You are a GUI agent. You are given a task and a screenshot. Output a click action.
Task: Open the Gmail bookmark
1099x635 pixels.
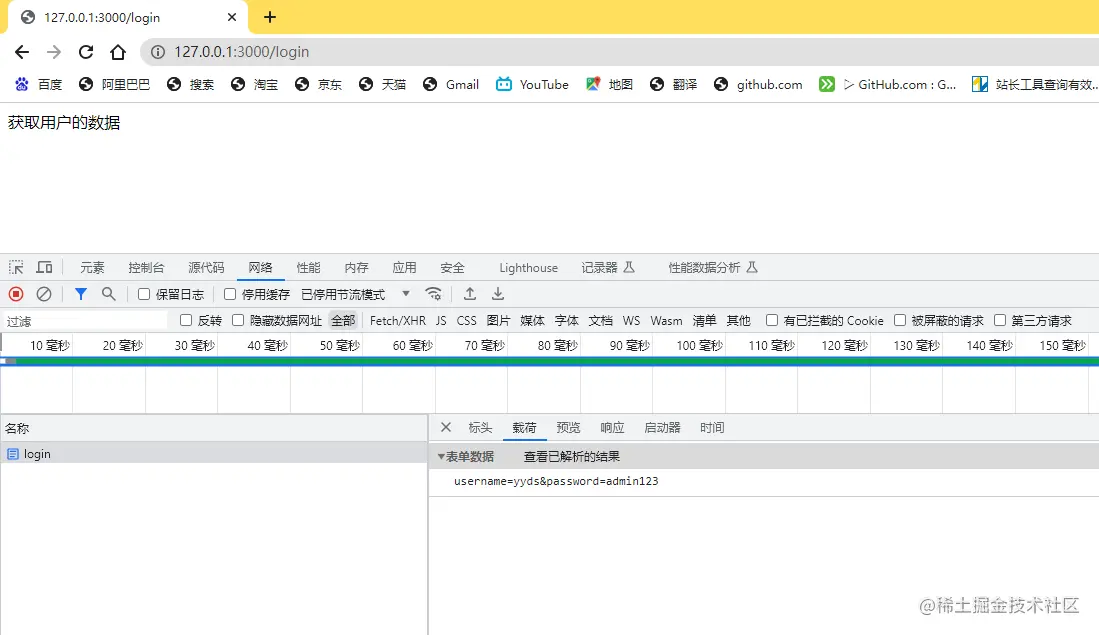(451, 85)
